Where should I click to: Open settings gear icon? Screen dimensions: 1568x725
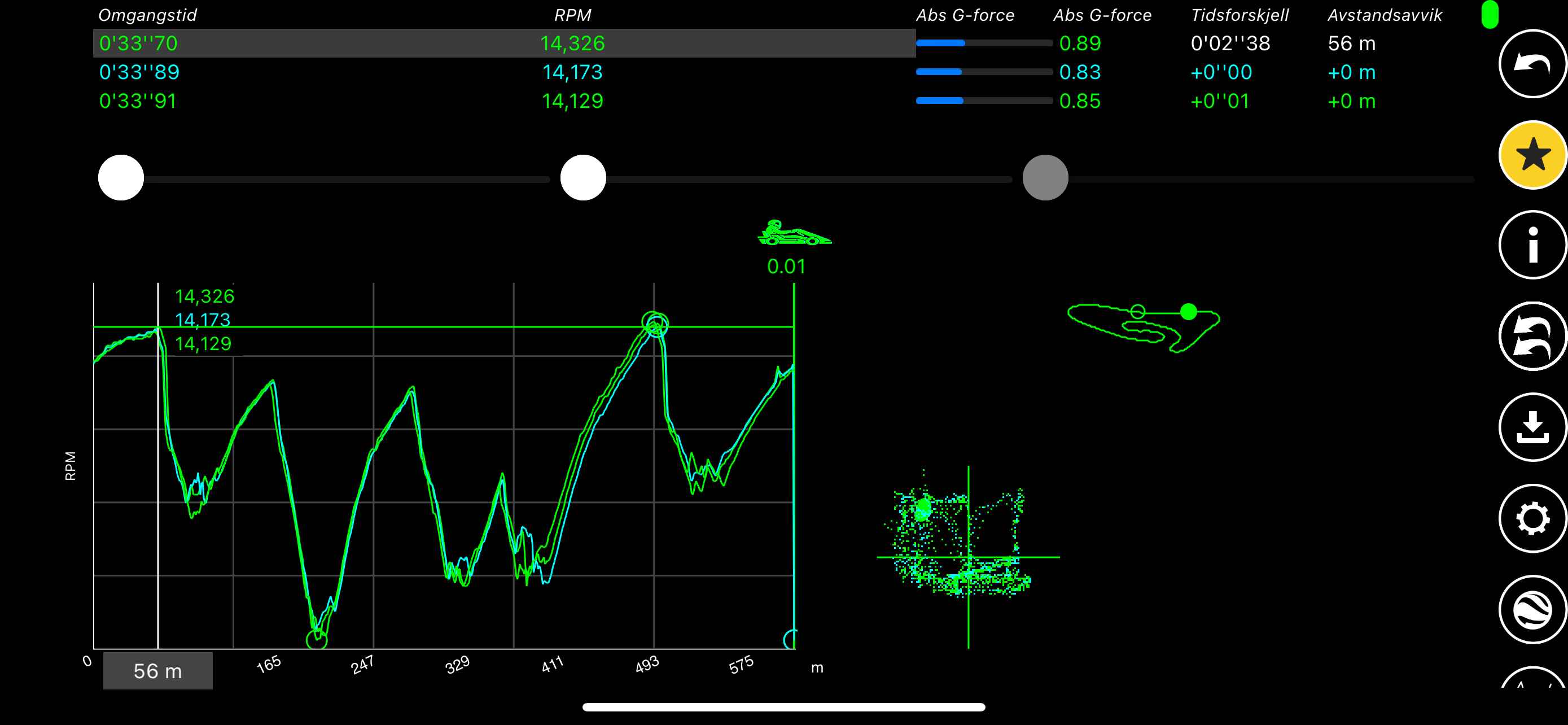coord(1532,519)
